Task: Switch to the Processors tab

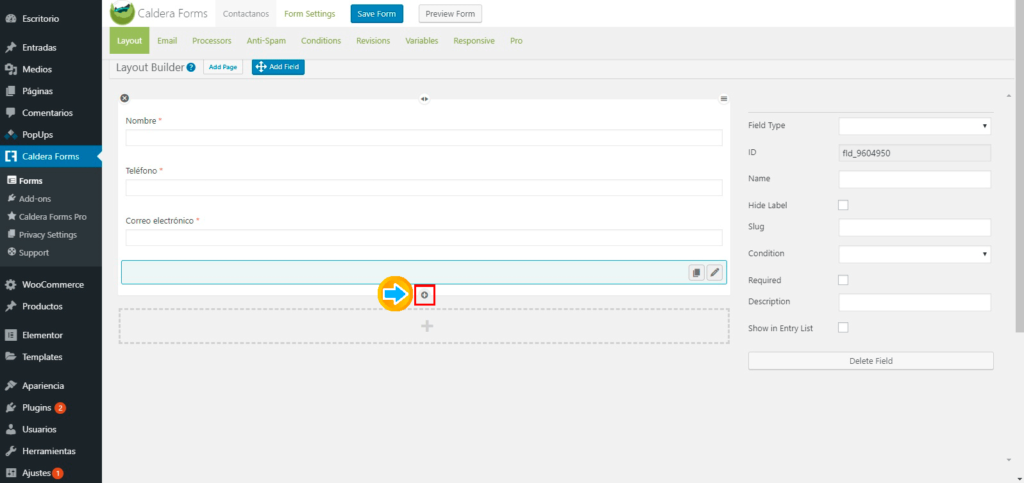Action: [x=211, y=41]
